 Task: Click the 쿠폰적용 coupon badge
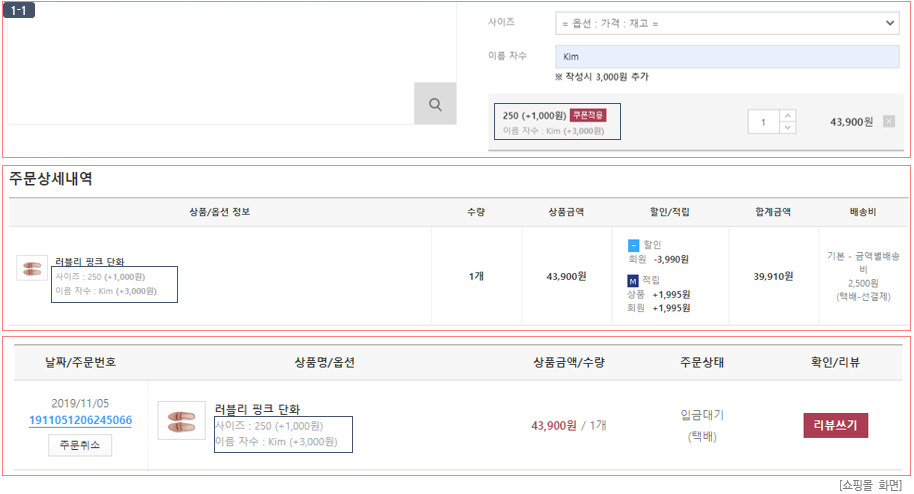pos(588,116)
